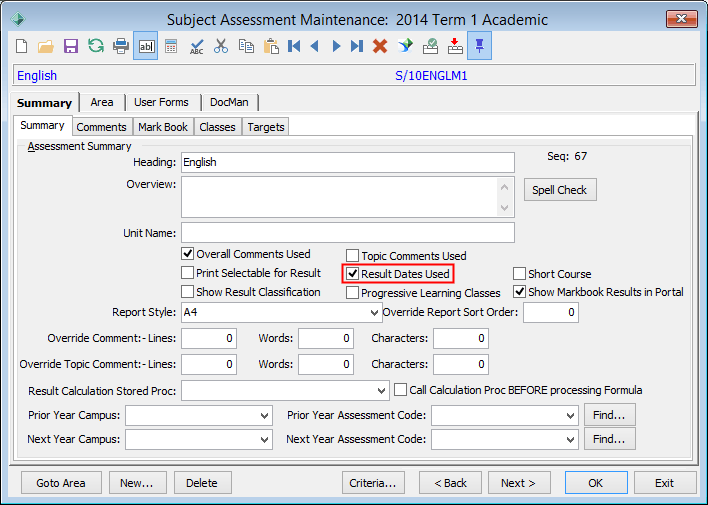Click into the Heading field
The image size is (708, 505).
[x=348, y=162]
